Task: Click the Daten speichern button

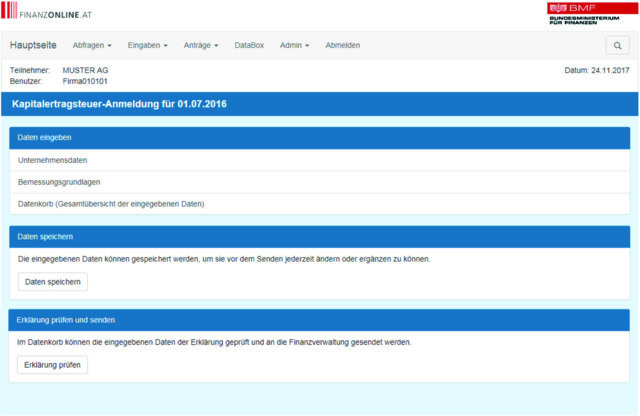Action: click(53, 282)
